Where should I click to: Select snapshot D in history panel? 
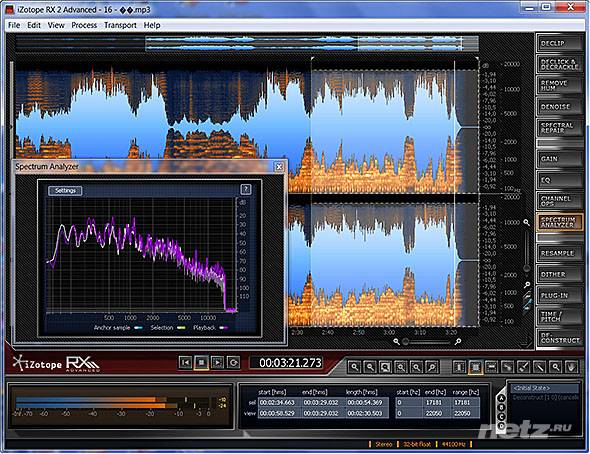[501, 426]
